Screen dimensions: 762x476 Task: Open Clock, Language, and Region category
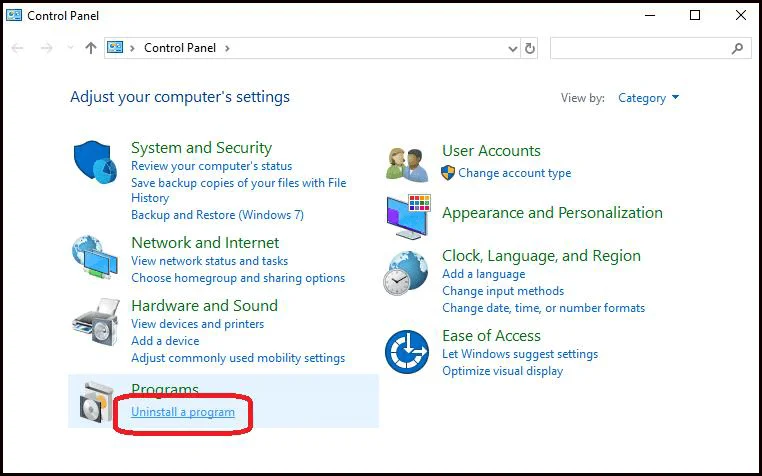point(541,255)
